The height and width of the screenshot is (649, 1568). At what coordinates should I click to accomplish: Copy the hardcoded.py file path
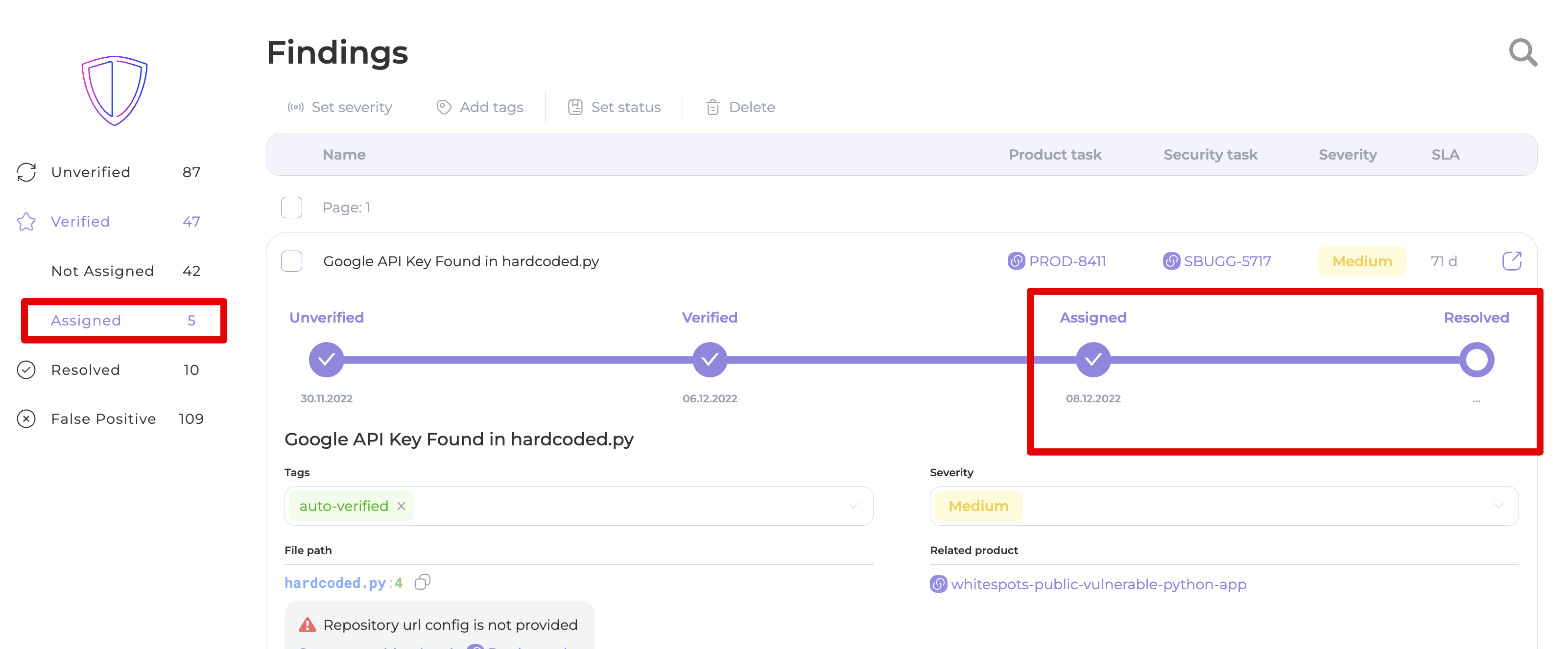coord(423,583)
